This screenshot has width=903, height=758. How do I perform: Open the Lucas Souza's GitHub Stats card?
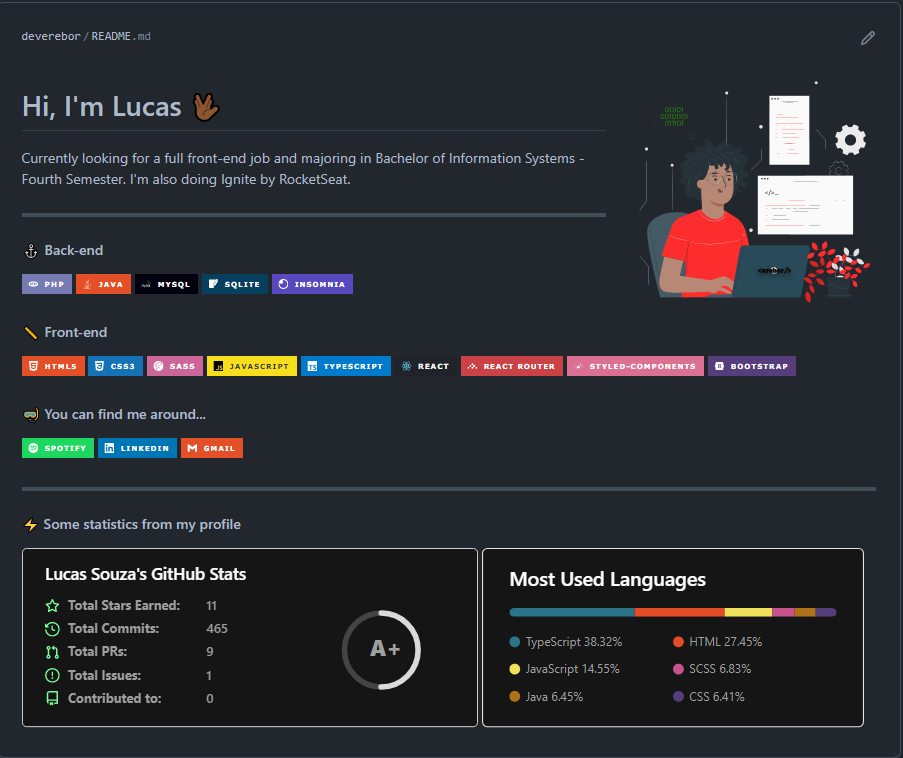tap(250, 637)
